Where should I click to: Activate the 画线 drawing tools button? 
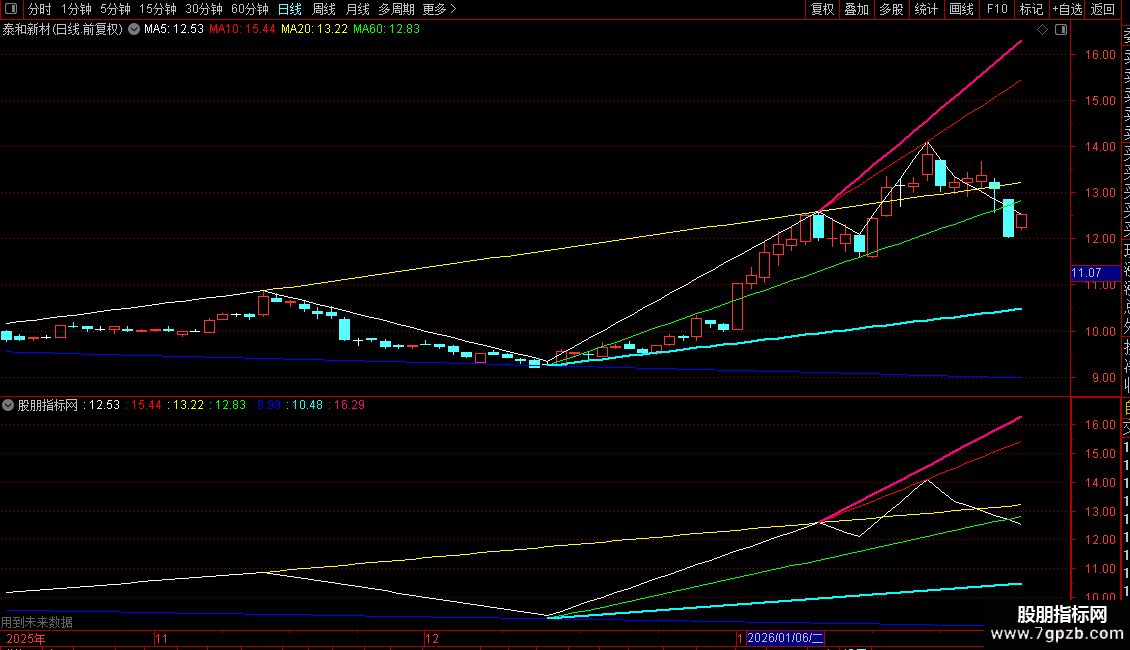(961, 9)
